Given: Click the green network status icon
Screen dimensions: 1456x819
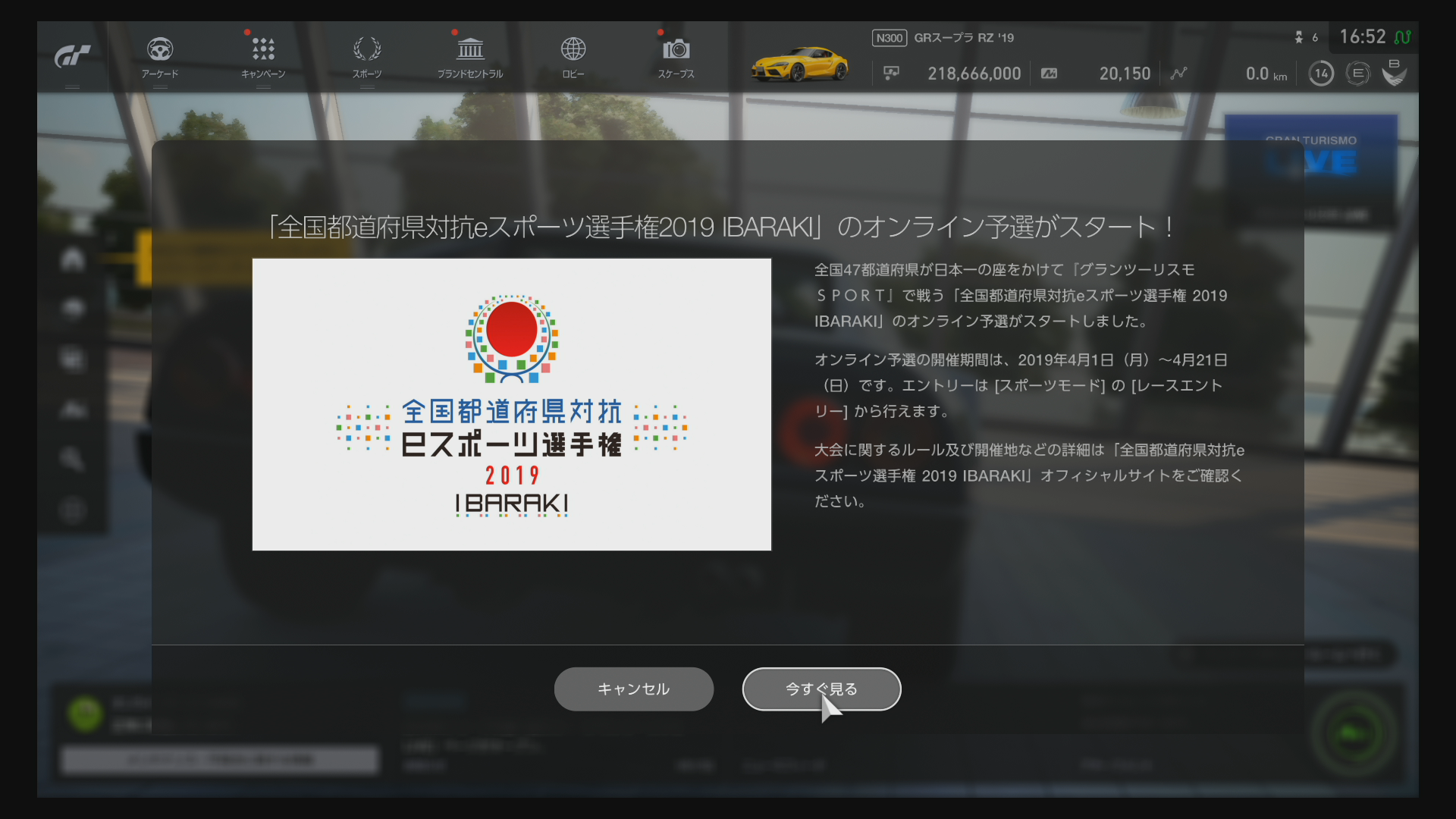Looking at the screenshot, I should 1403,37.
